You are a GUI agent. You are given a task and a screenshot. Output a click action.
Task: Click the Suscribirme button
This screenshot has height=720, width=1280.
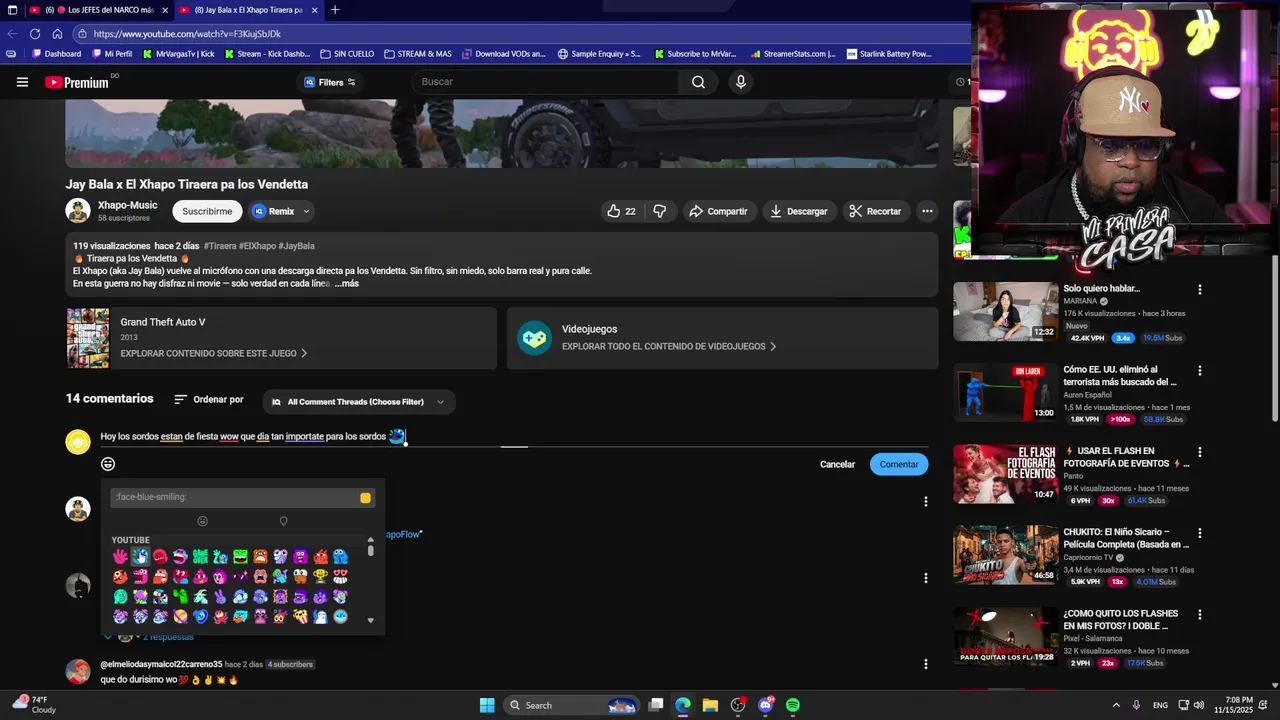[207, 211]
